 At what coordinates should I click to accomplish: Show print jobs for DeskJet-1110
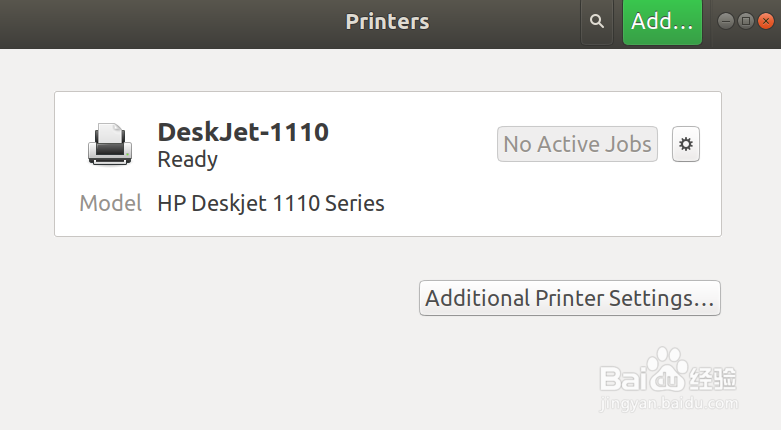[x=577, y=144]
